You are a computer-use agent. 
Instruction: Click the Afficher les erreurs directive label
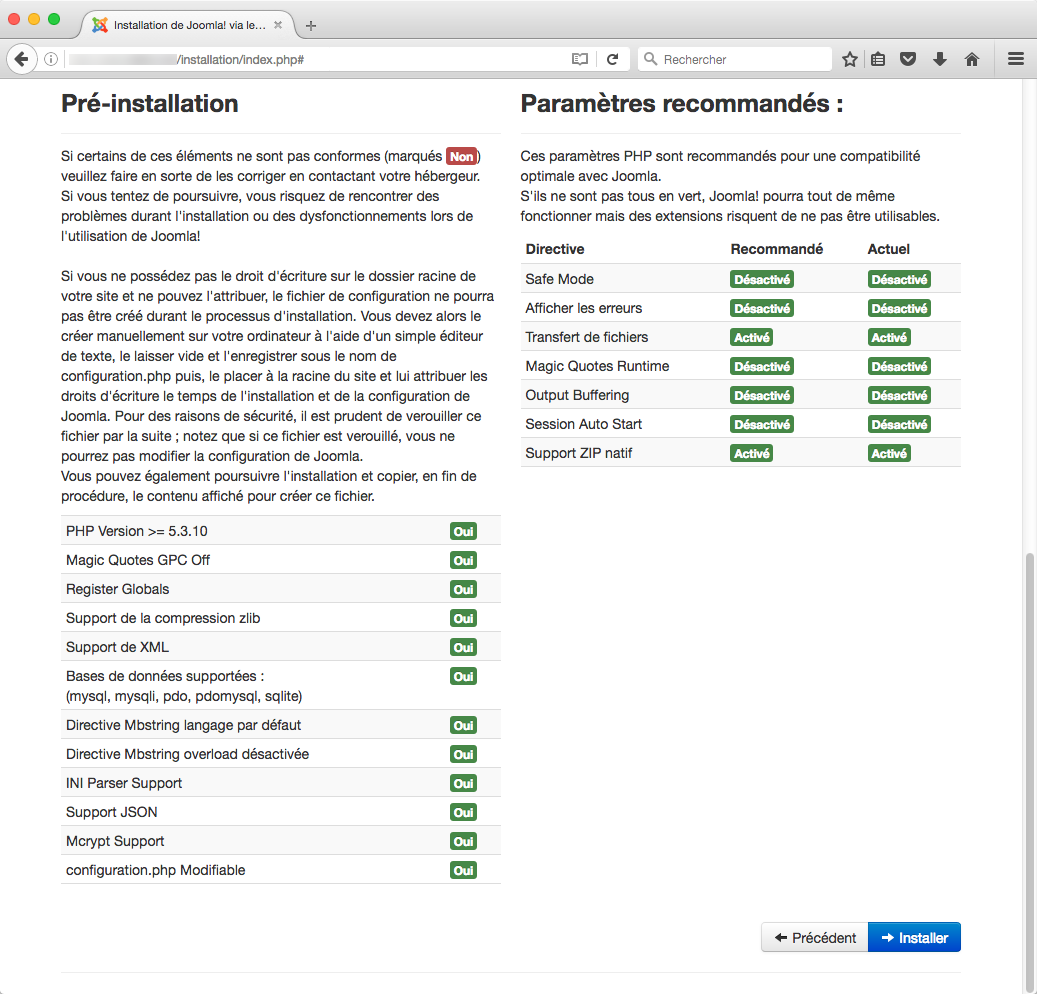click(x=583, y=308)
